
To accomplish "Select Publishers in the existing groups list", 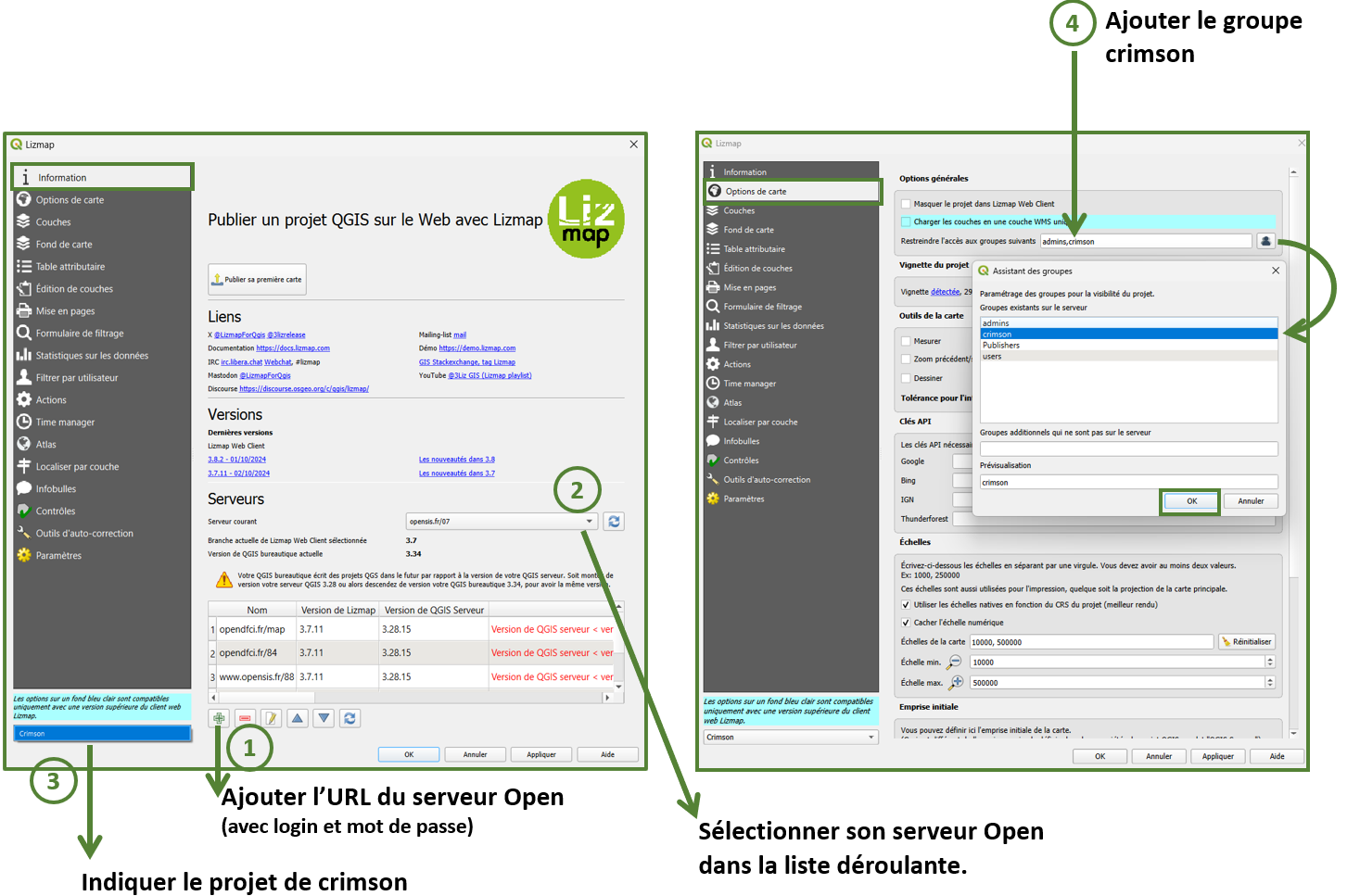I will coord(1001,346).
